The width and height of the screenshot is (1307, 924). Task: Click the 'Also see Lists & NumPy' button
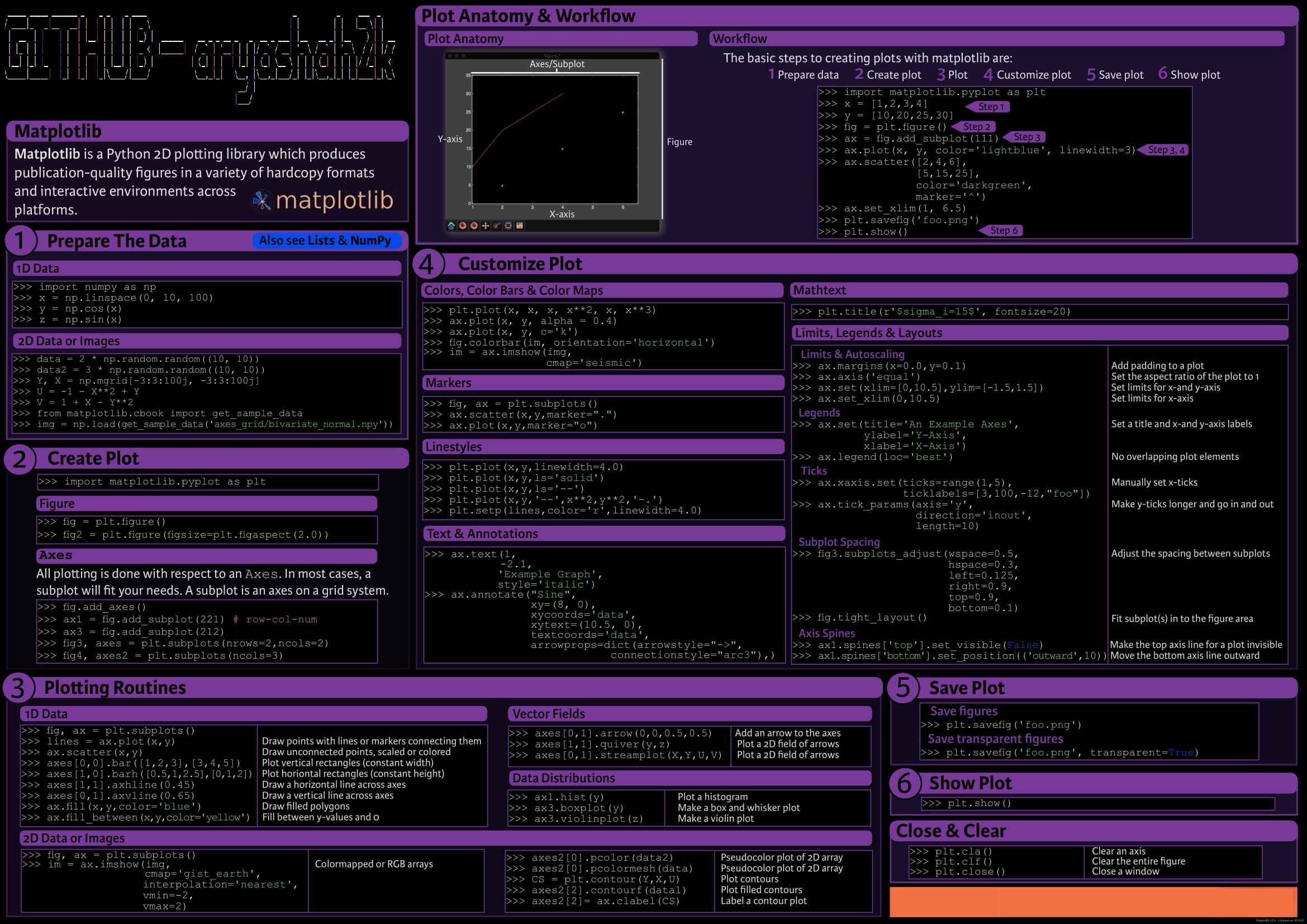coord(327,241)
